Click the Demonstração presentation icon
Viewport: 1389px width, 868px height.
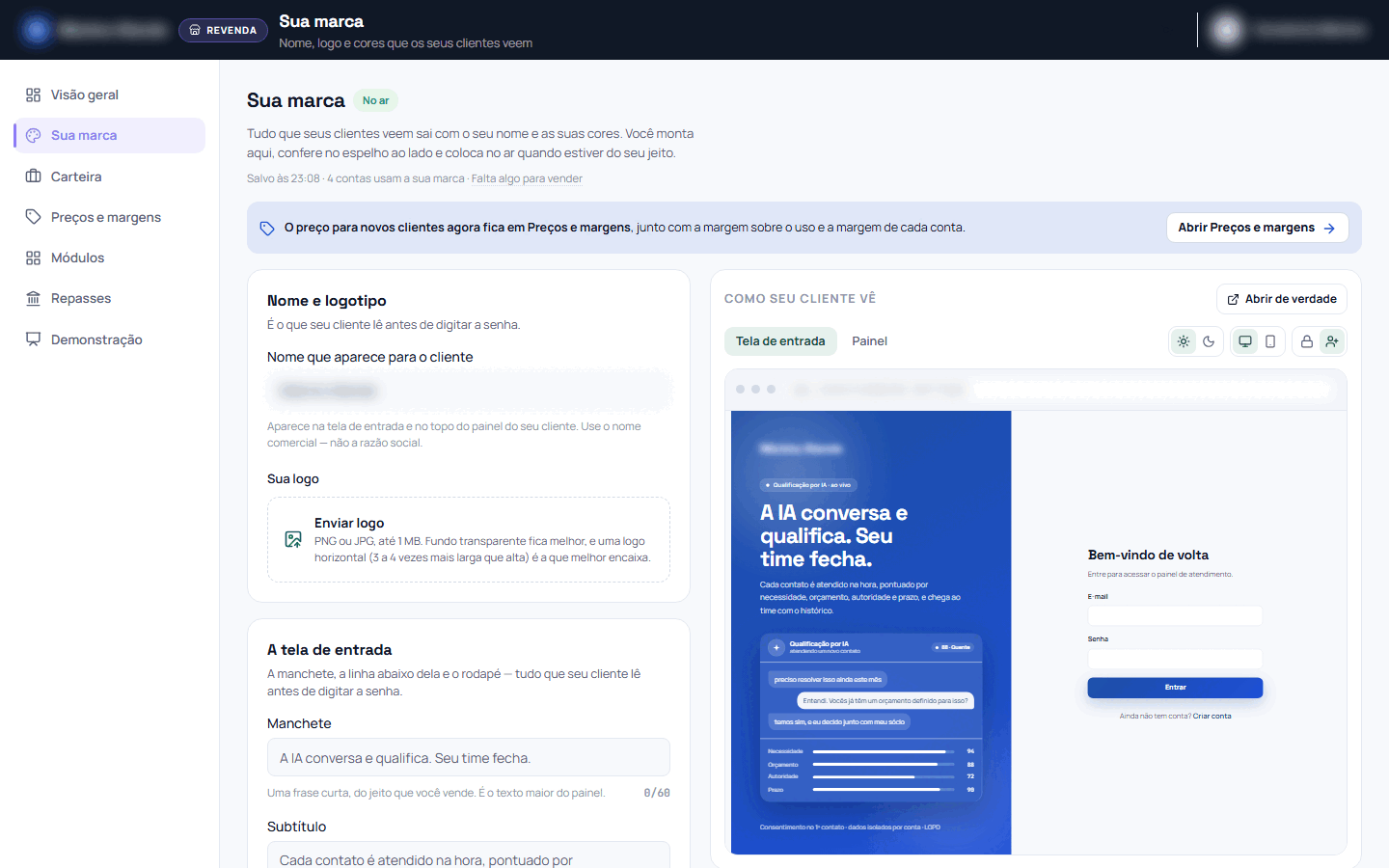(34, 339)
